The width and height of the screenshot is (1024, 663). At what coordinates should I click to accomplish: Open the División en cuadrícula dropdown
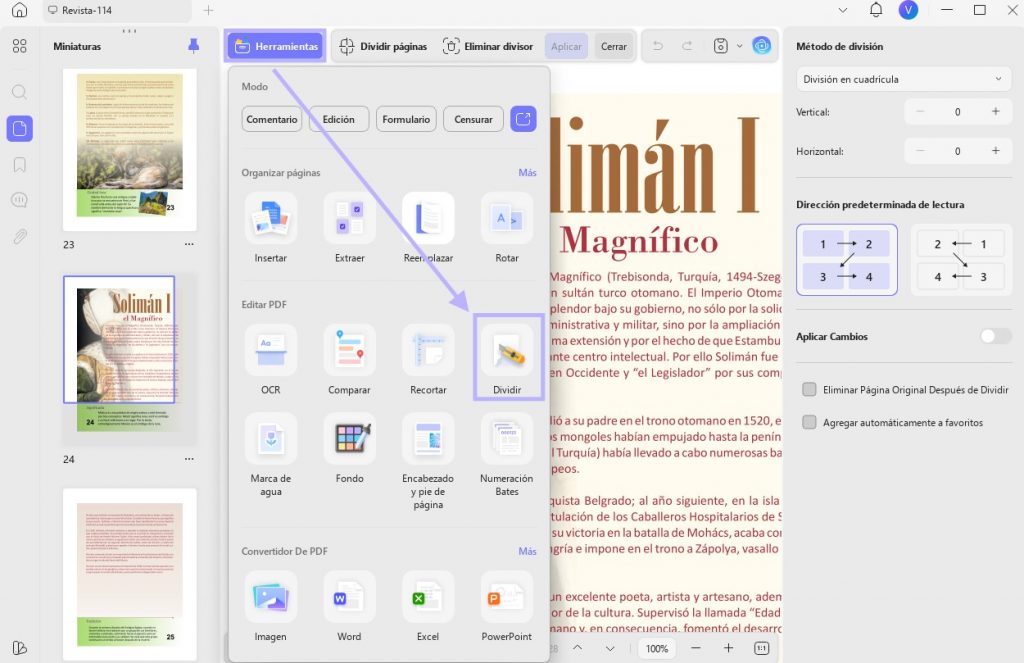[x=903, y=79]
